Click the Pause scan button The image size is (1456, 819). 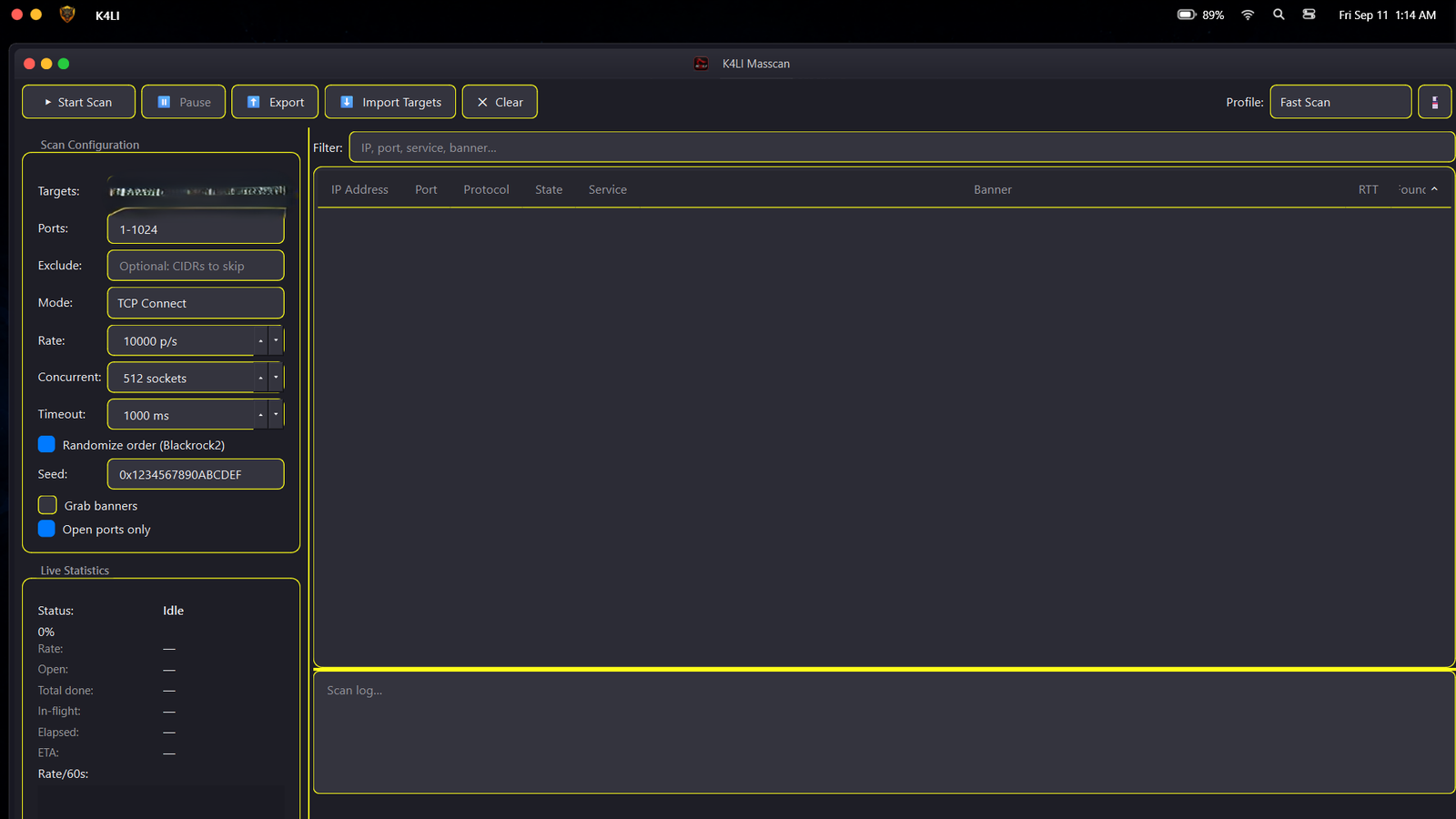184,102
